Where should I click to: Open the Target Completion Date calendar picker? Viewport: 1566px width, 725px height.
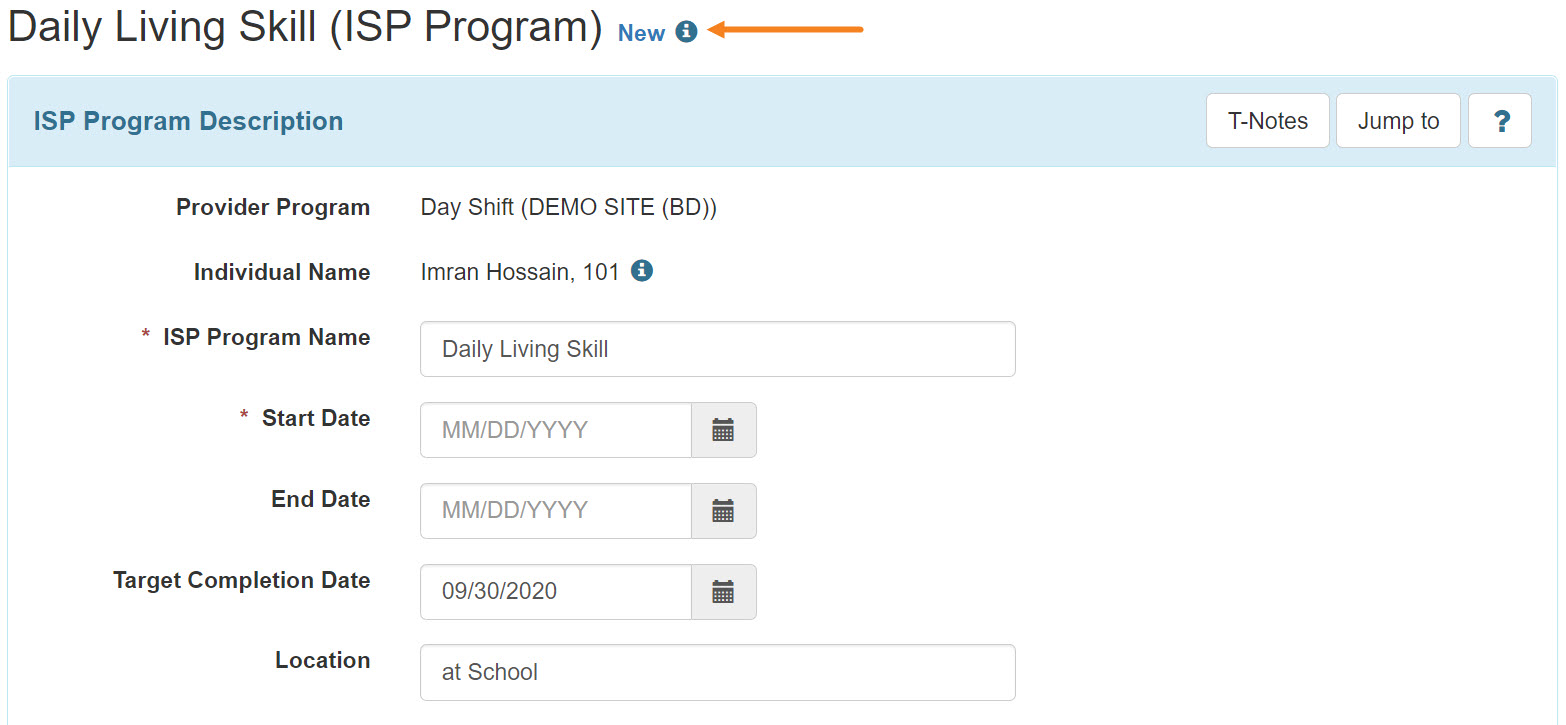tap(723, 592)
